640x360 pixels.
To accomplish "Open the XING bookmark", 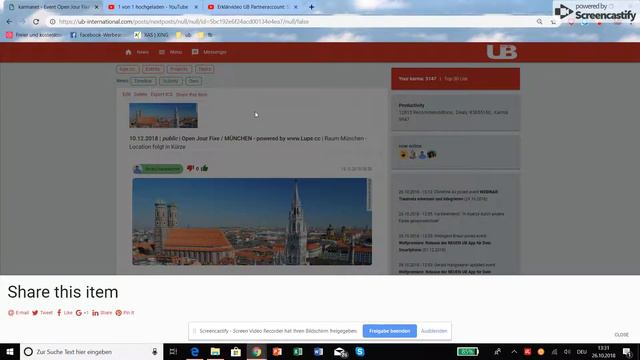I will click(x=151, y=35).
